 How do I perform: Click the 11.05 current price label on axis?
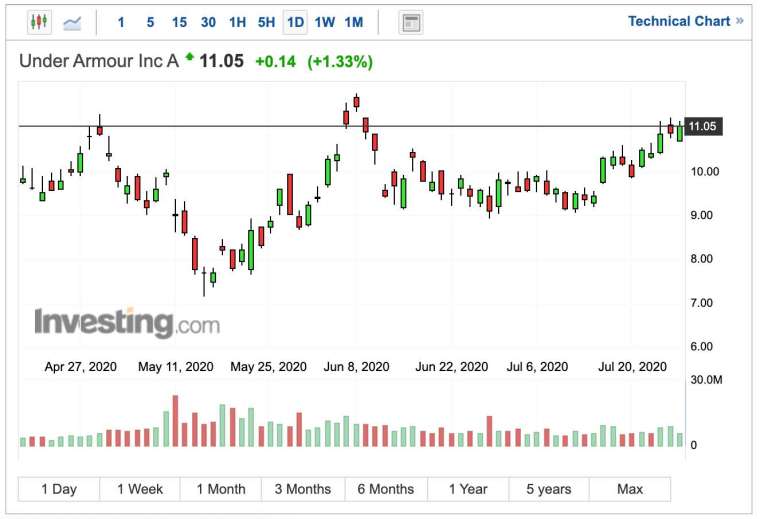[702, 126]
